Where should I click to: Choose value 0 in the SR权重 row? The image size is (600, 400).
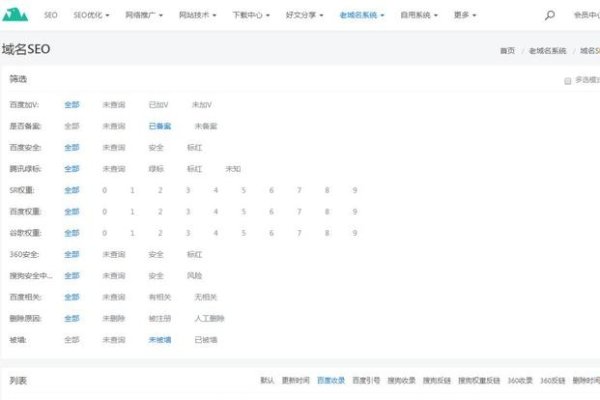pos(104,190)
